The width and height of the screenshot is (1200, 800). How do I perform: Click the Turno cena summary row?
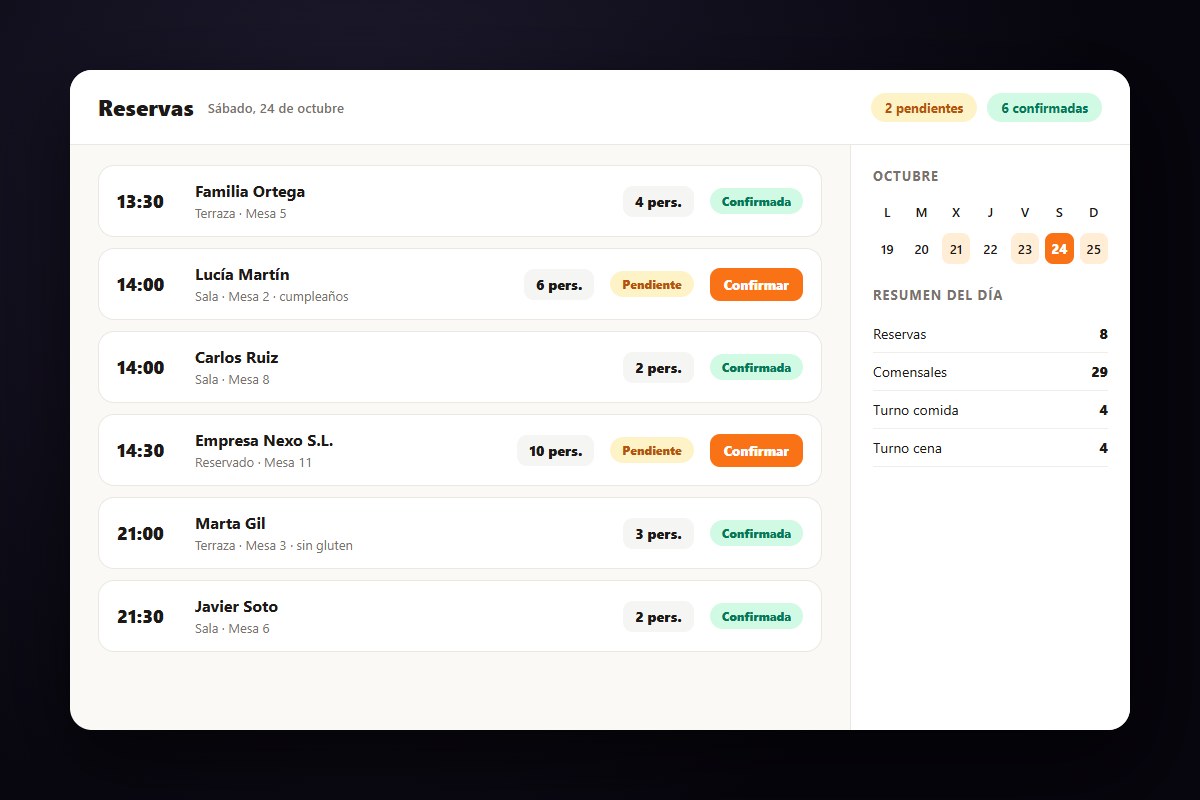(990, 448)
